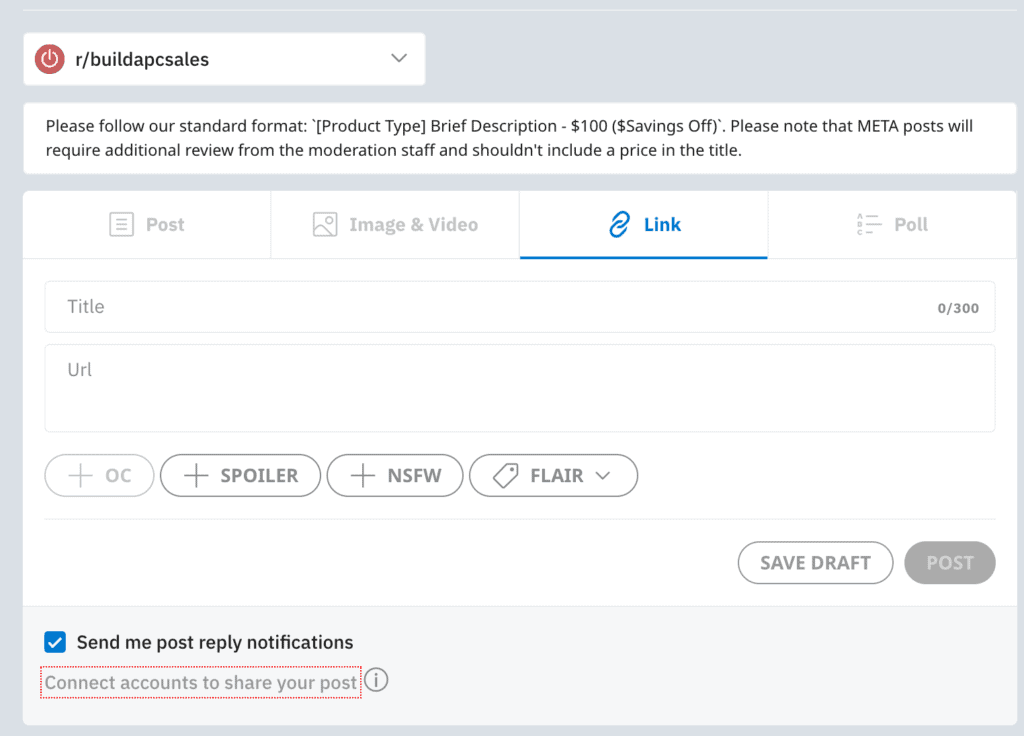Toggle the OC tag button
This screenshot has width=1024, height=736.
tap(99, 476)
